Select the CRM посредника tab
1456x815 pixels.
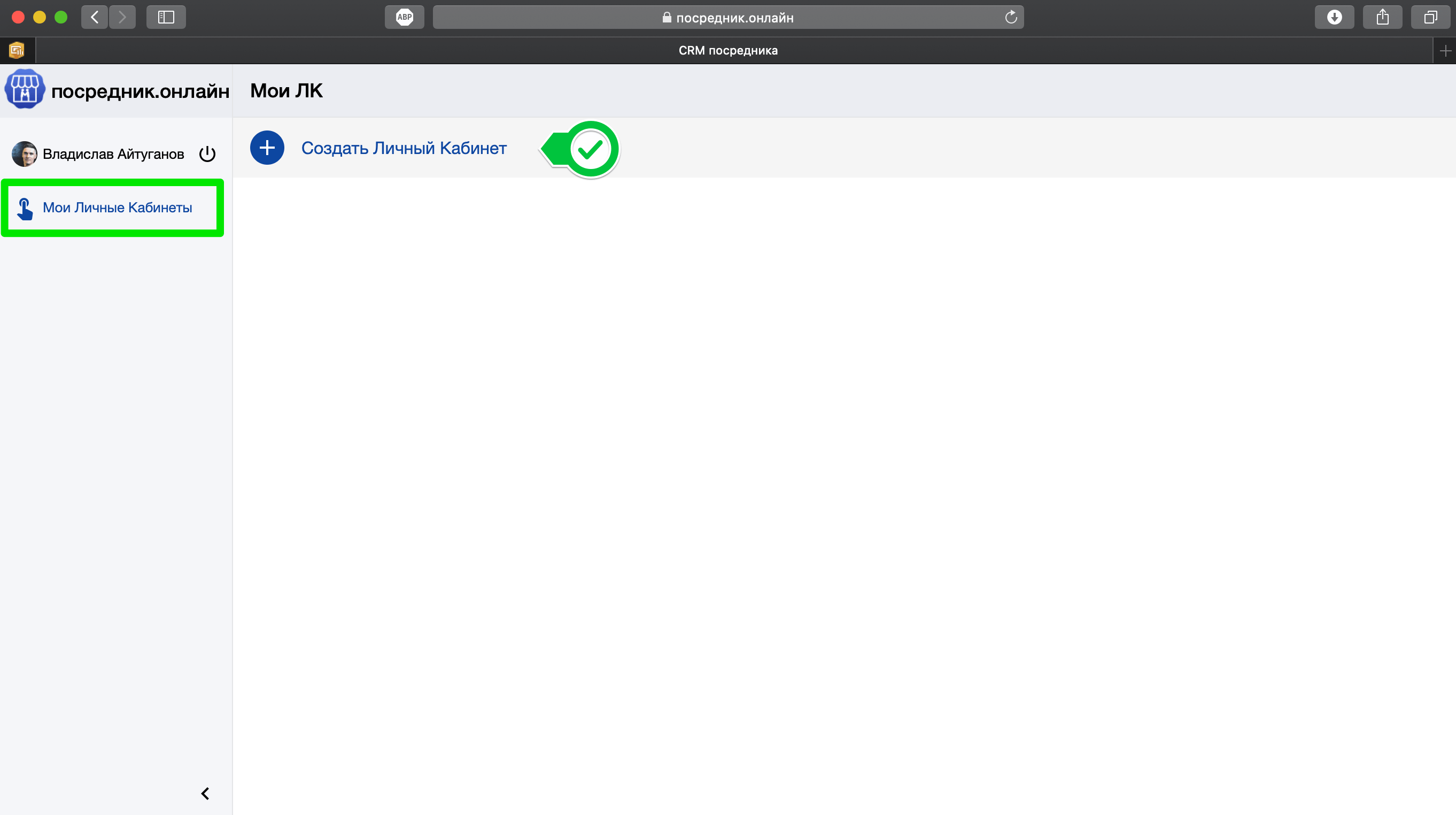point(727,50)
